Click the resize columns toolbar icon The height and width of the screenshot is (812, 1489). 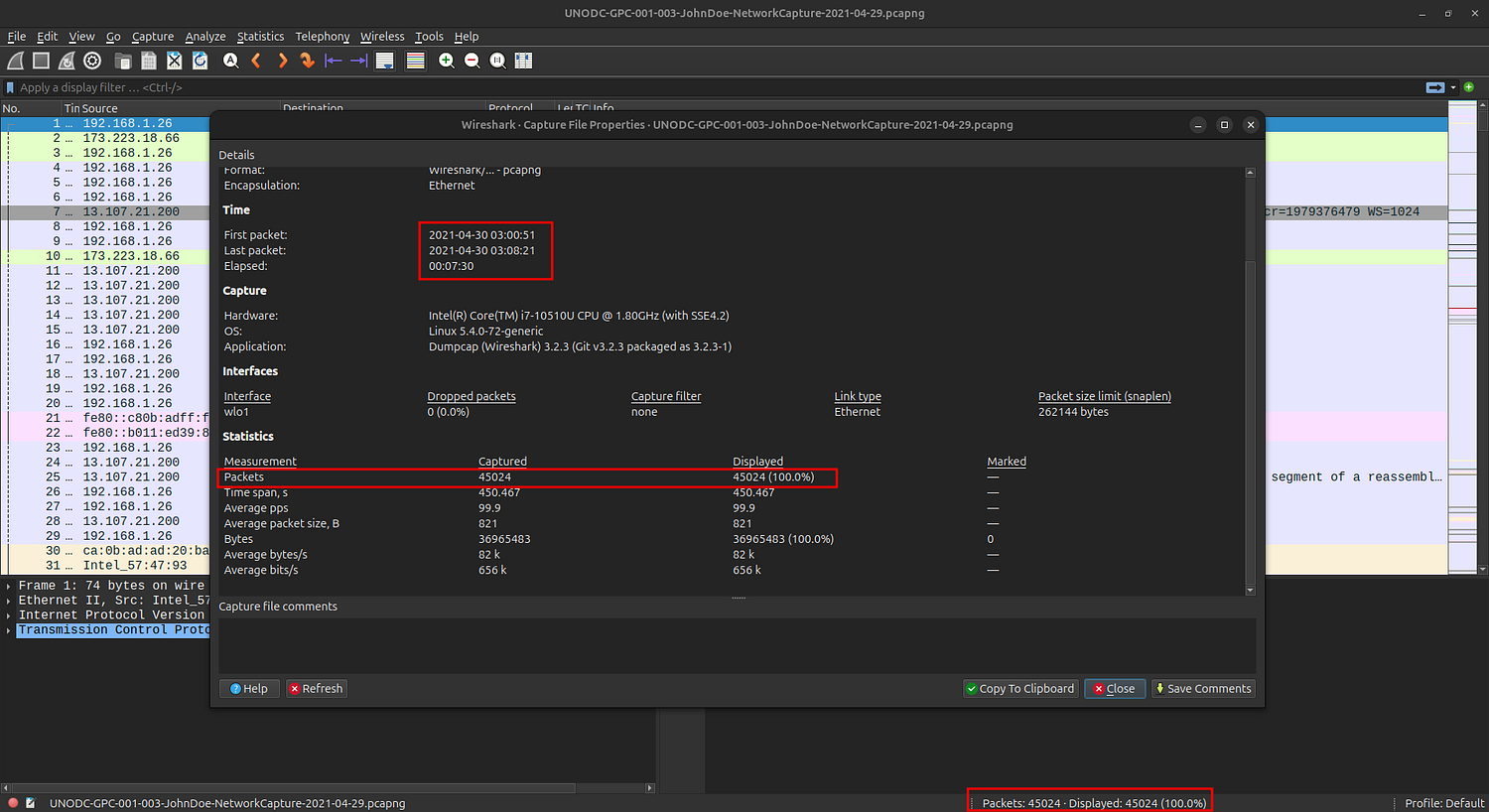point(523,61)
